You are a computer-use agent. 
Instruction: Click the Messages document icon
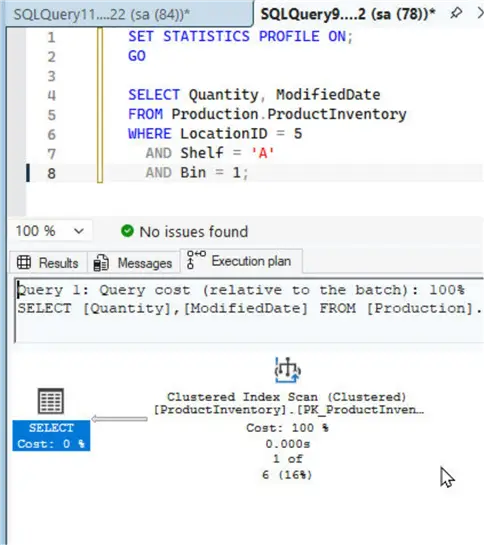(101, 263)
